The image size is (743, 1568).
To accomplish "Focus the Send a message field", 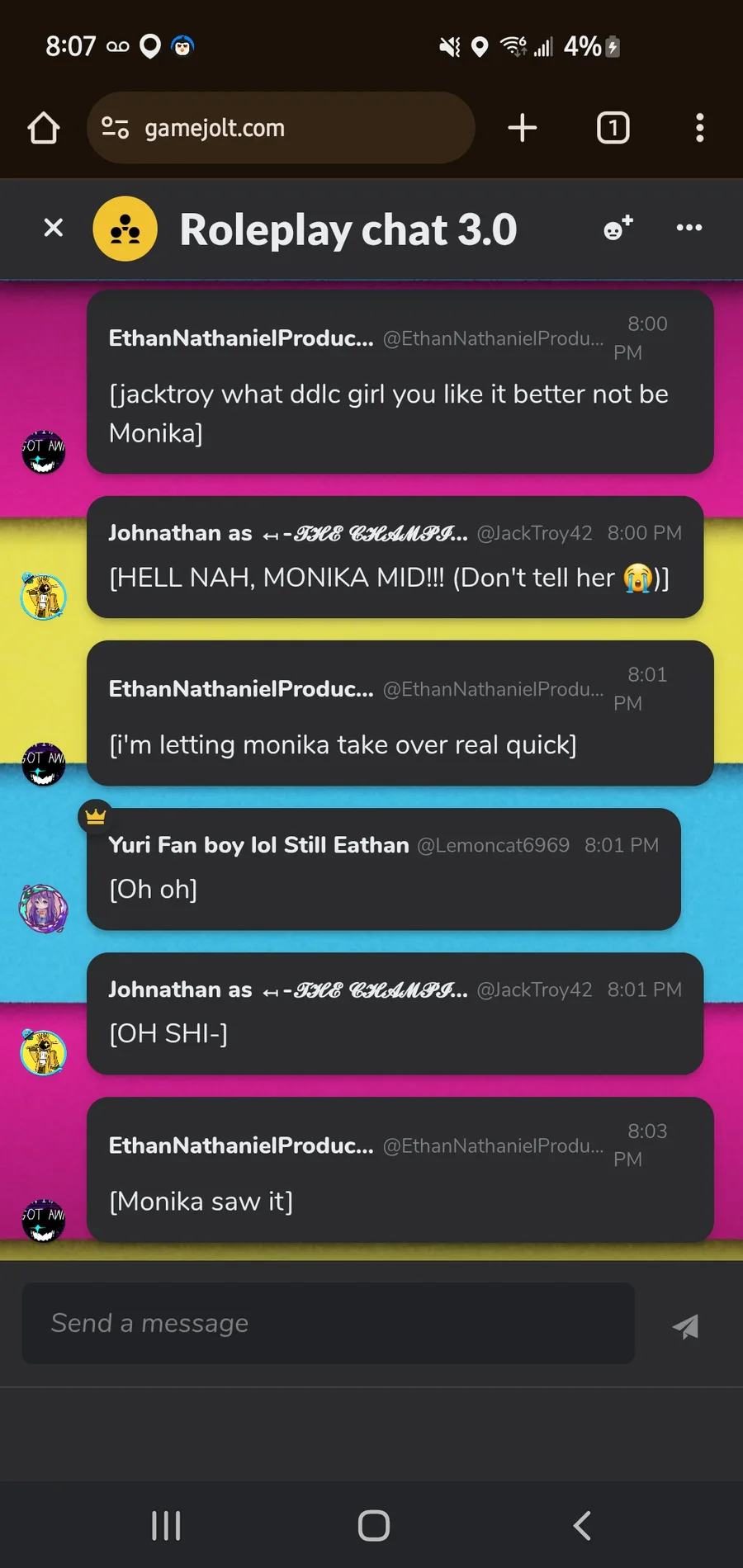I will (329, 1323).
